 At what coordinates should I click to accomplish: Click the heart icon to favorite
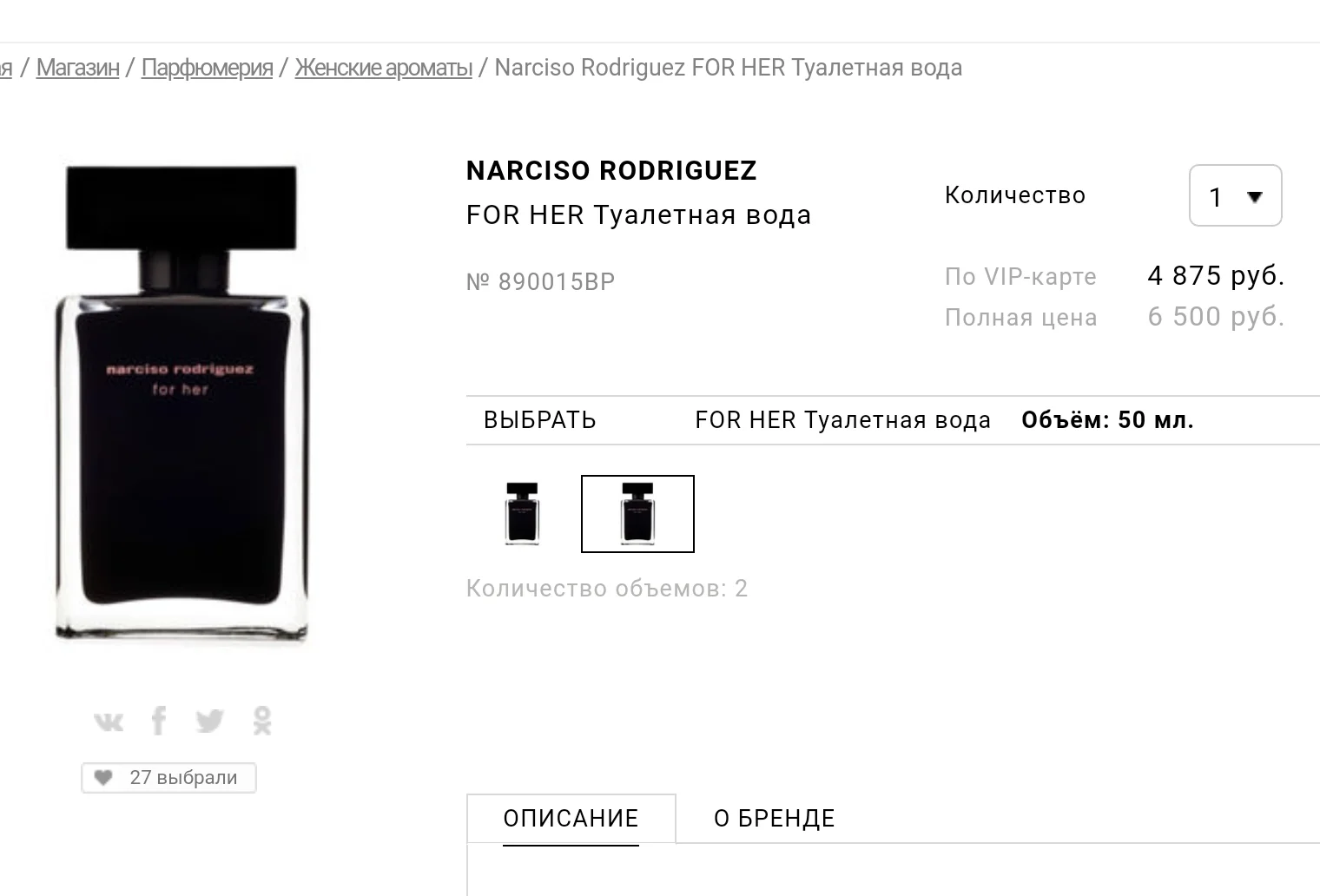tap(103, 778)
